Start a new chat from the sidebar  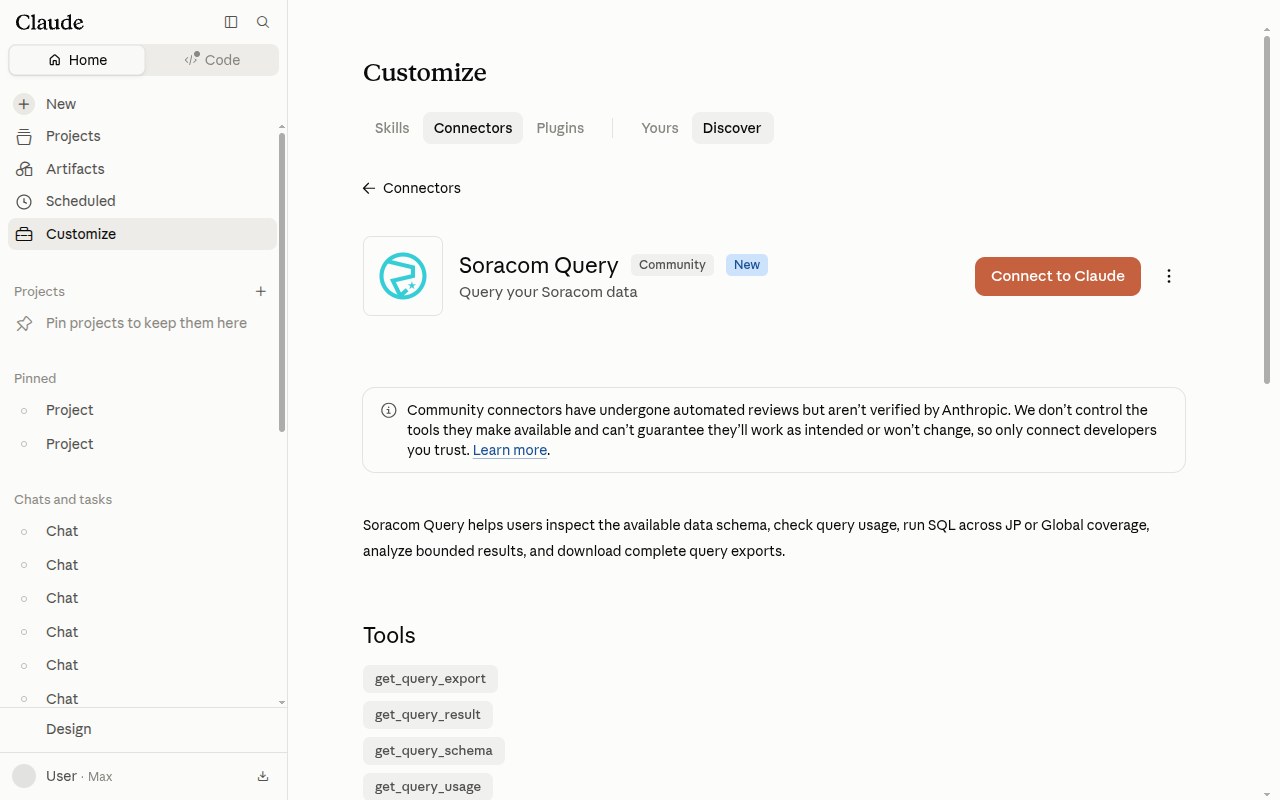click(x=142, y=104)
